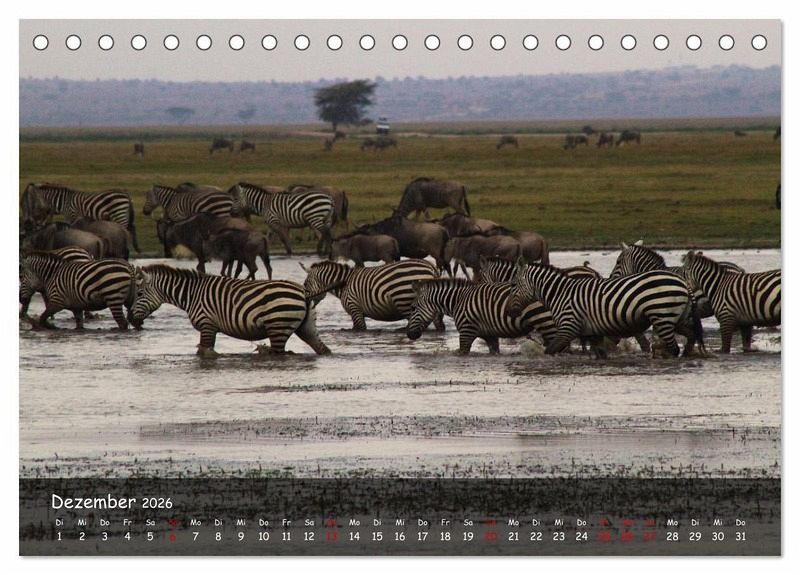
Task: Click the year "2026" beside the month
Action: tap(157, 504)
